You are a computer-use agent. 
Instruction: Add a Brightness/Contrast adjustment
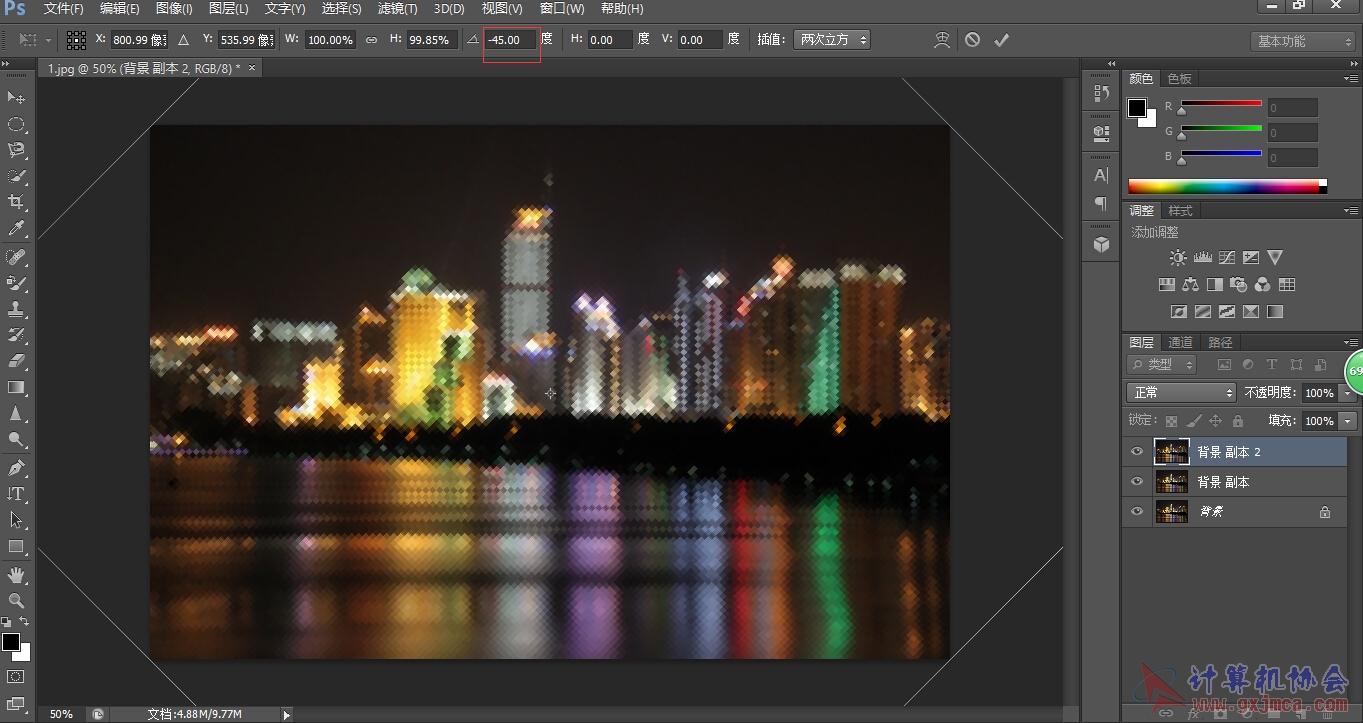pyautogui.click(x=1178, y=258)
